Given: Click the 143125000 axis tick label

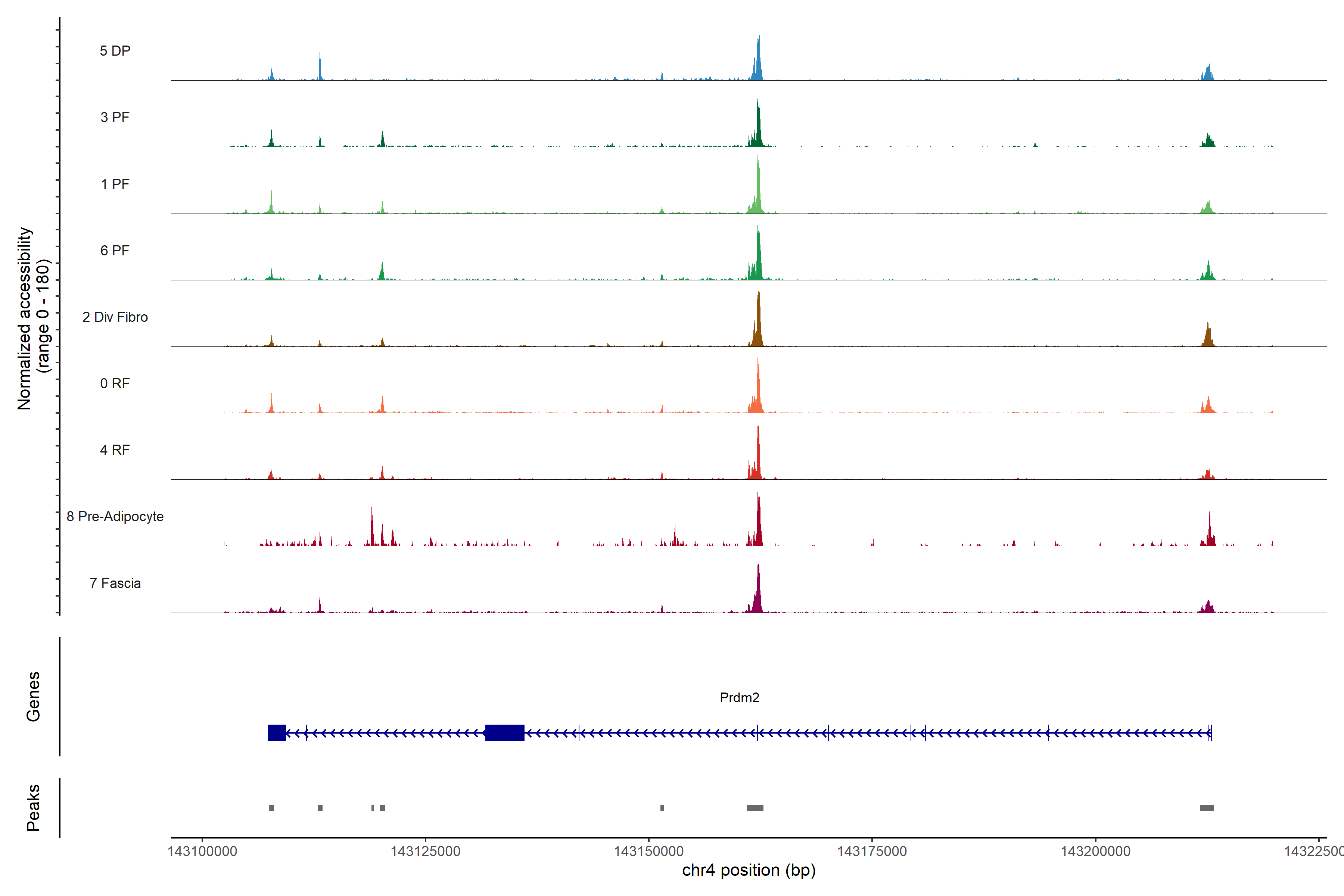Looking at the screenshot, I should tap(425, 851).
